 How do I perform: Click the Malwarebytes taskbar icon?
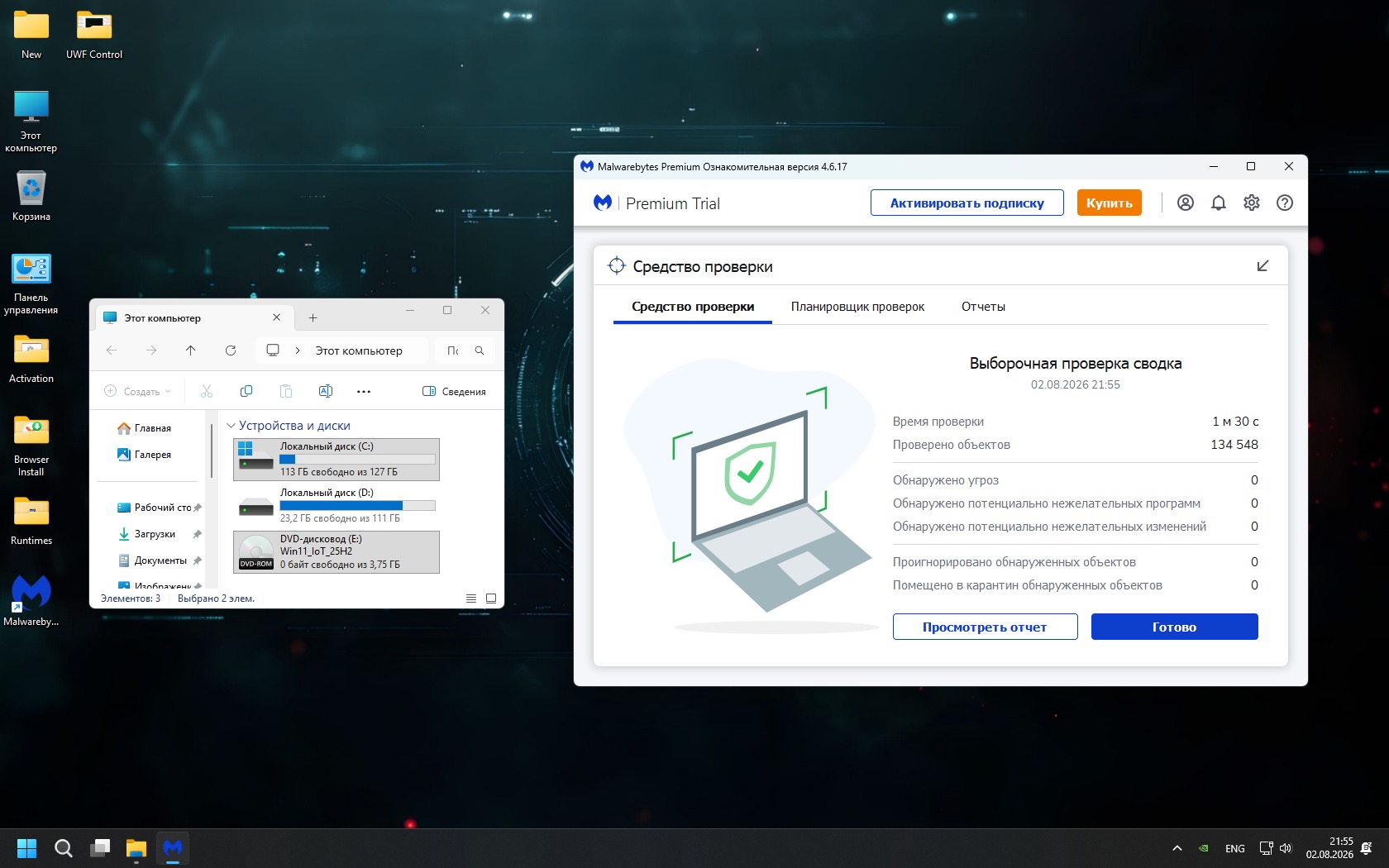173,848
